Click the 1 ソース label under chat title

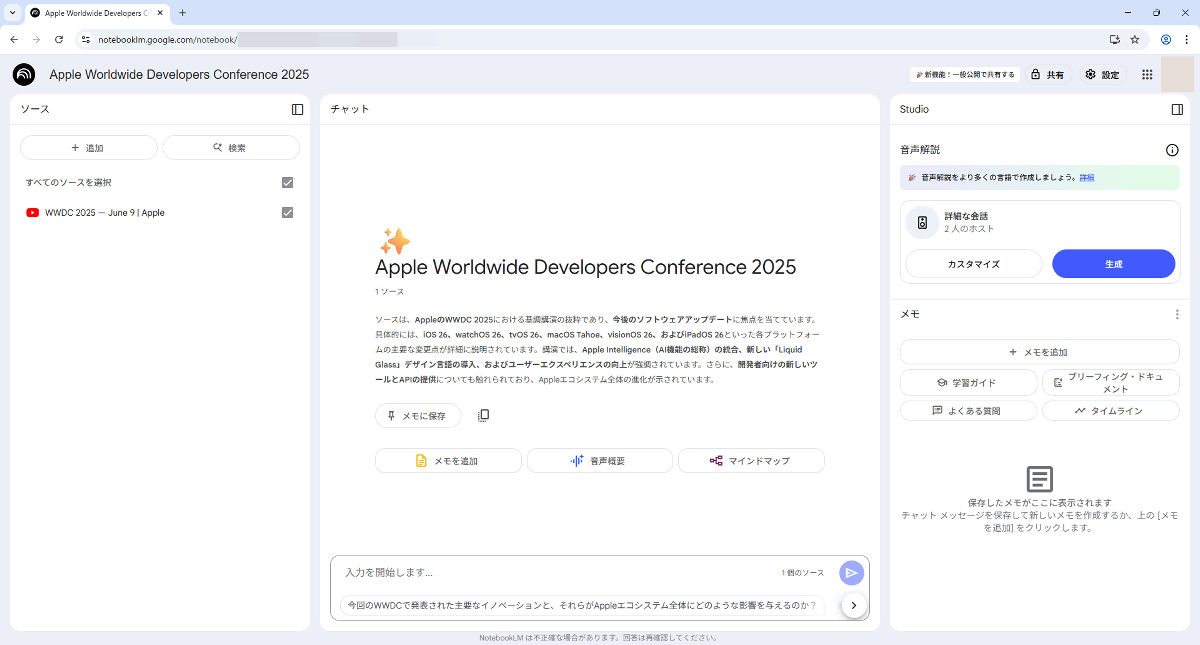point(390,292)
